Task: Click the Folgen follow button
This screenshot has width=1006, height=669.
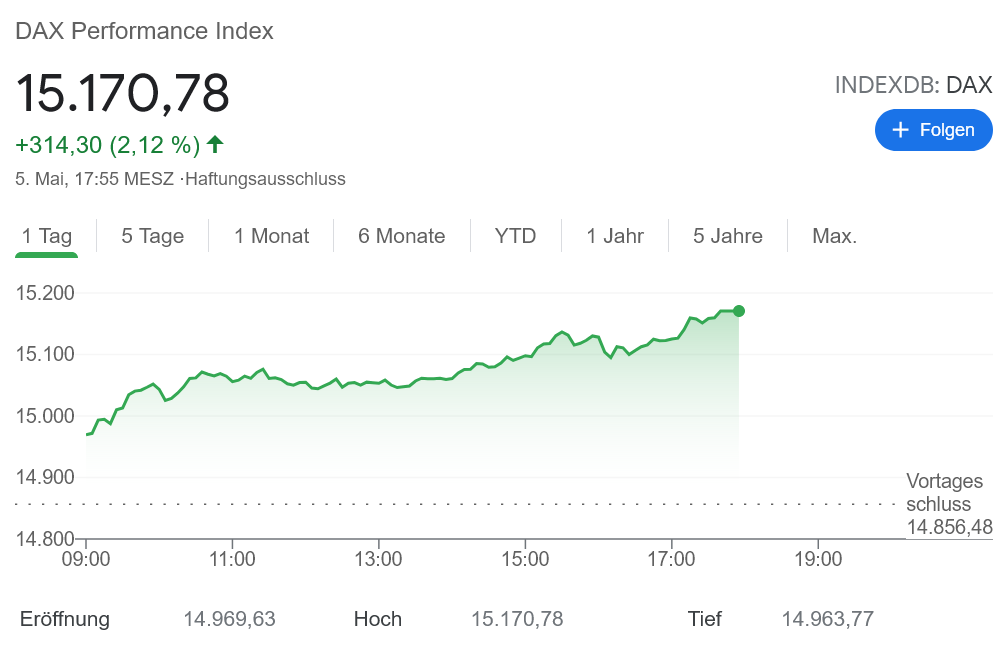Action: point(933,130)
